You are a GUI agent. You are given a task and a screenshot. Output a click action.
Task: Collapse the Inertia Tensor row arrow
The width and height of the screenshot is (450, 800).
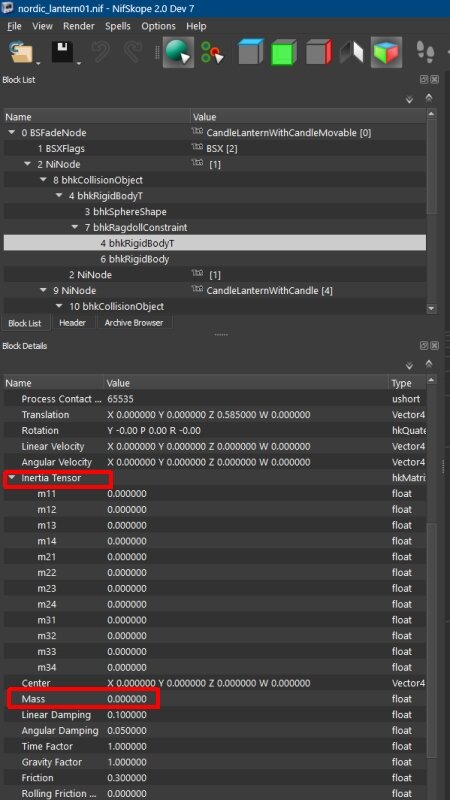[x=12, y=479]
